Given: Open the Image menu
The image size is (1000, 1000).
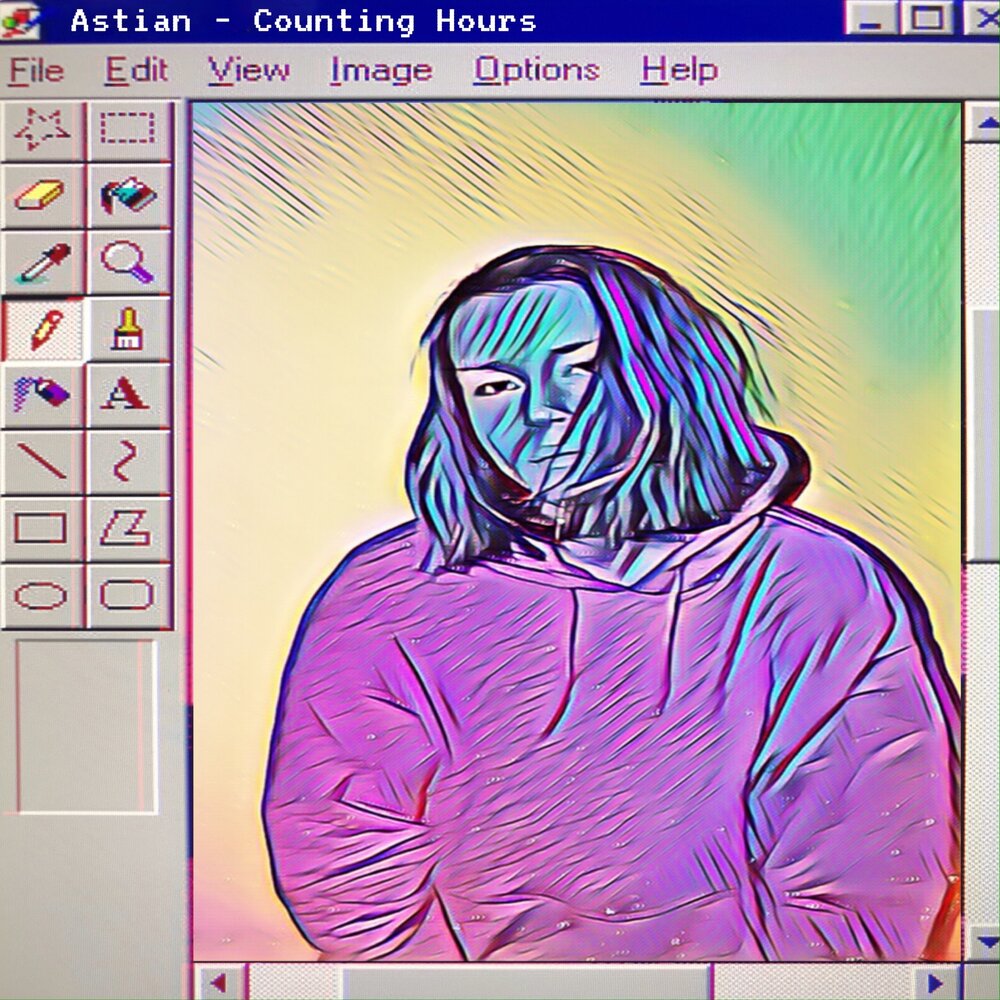Looking at the screenshot, I should pyautogui.click(x=381, y=70).
